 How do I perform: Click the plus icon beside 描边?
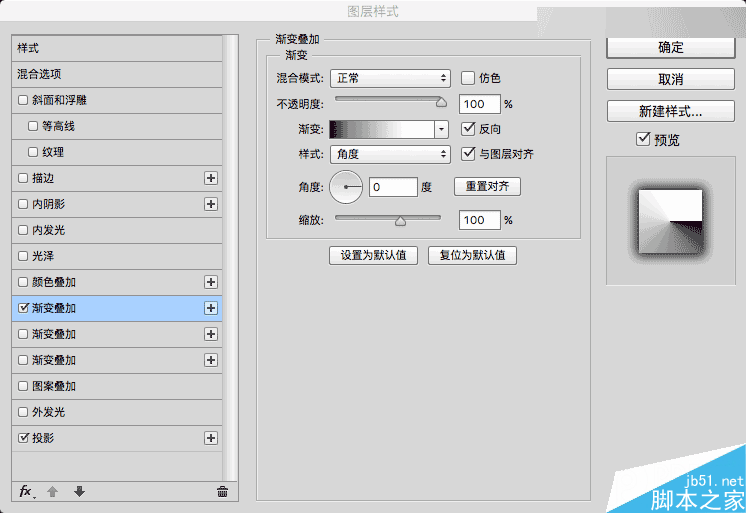point(211,178)
